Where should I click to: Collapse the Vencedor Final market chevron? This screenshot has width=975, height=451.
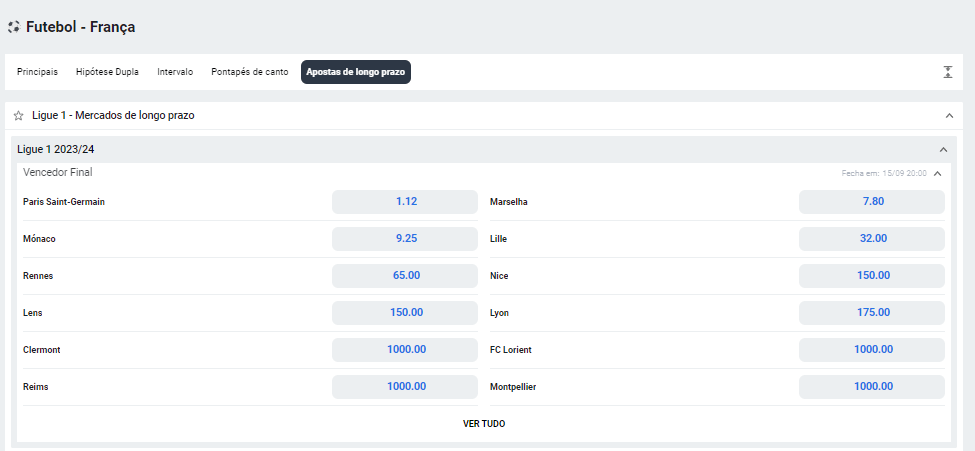(938, 174)
